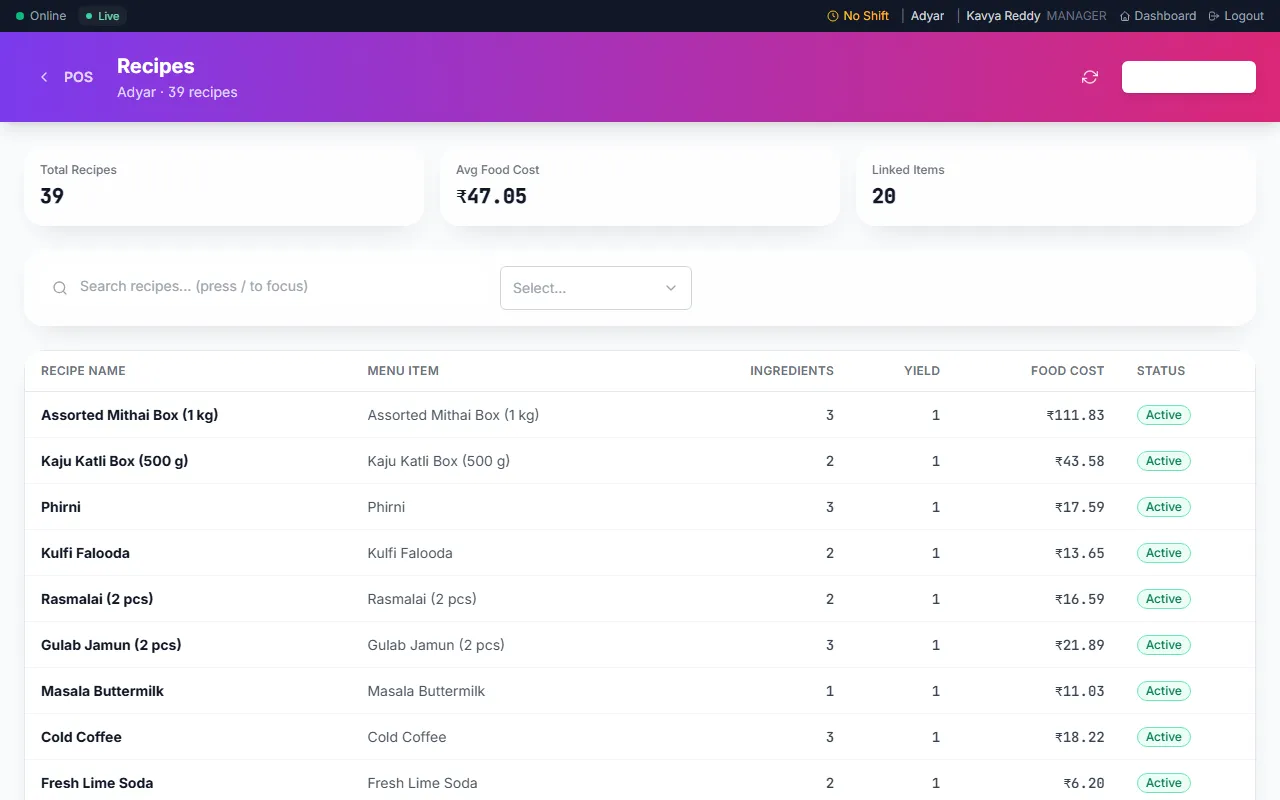Open the Select... filter dropdown
1280x800 pixels.
click(x=596, y=288)
